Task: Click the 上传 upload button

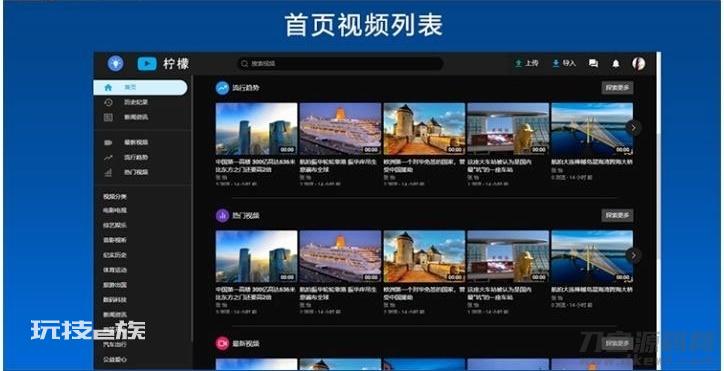Action: click(x=527, y=63)
